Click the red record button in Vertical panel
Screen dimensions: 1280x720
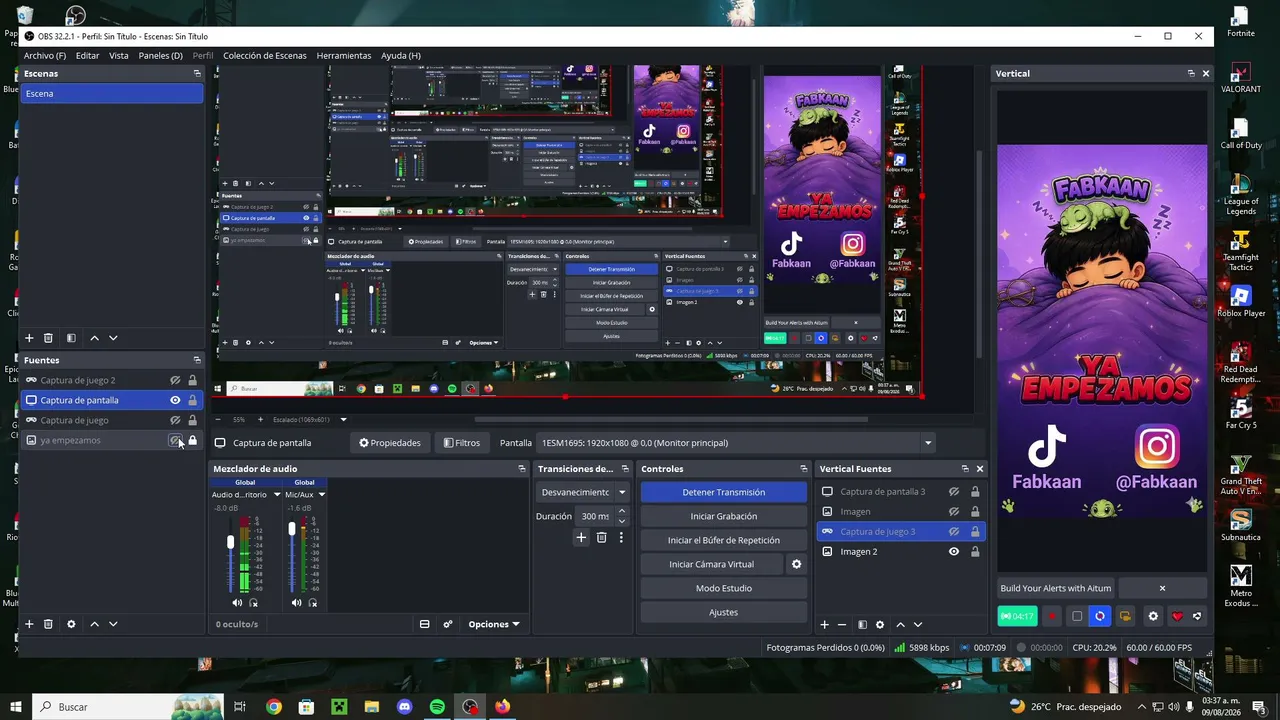click(x=1051, y=616)
